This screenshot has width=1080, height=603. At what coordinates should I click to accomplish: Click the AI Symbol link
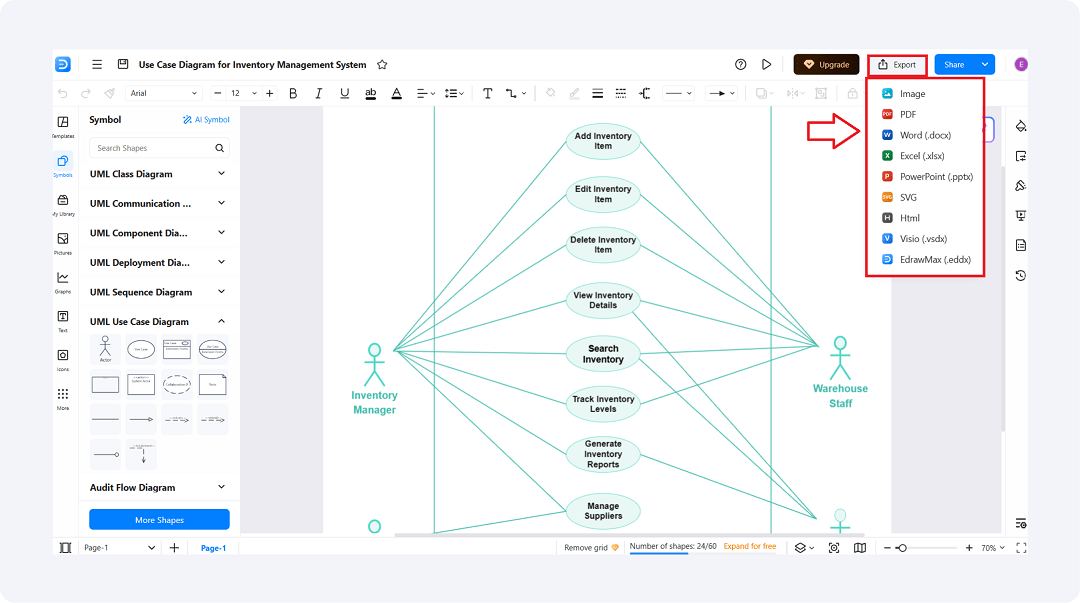pyautogui.click(x=206, y=119)
